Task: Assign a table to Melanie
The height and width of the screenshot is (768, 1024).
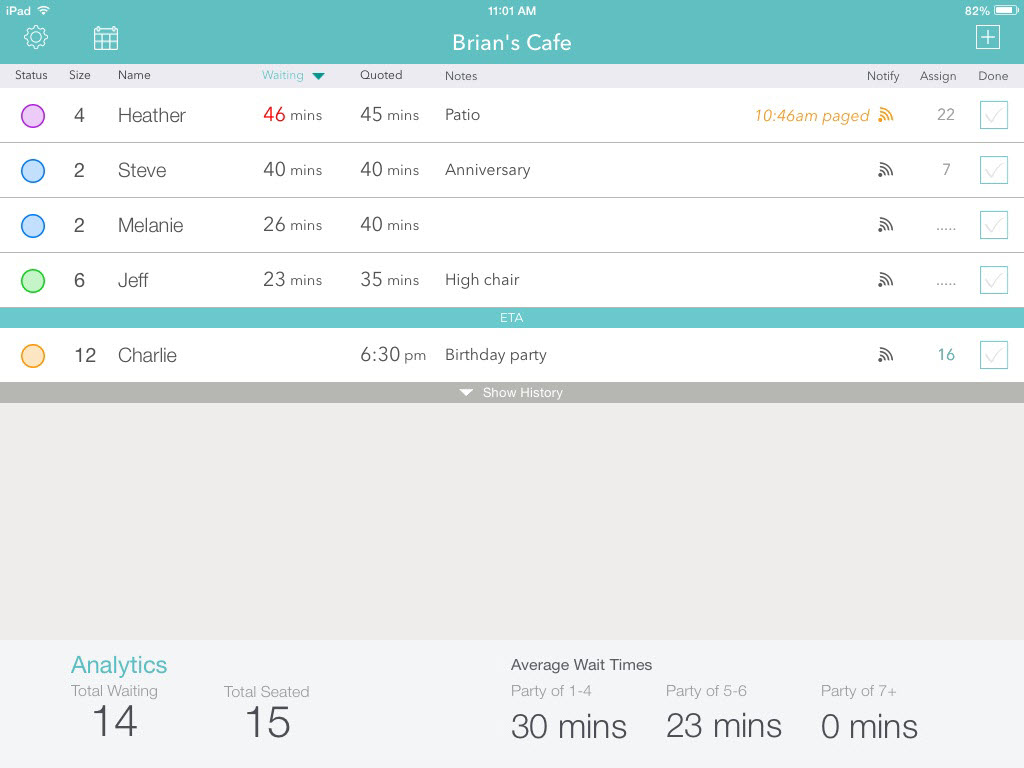Action: pos(945,226)
